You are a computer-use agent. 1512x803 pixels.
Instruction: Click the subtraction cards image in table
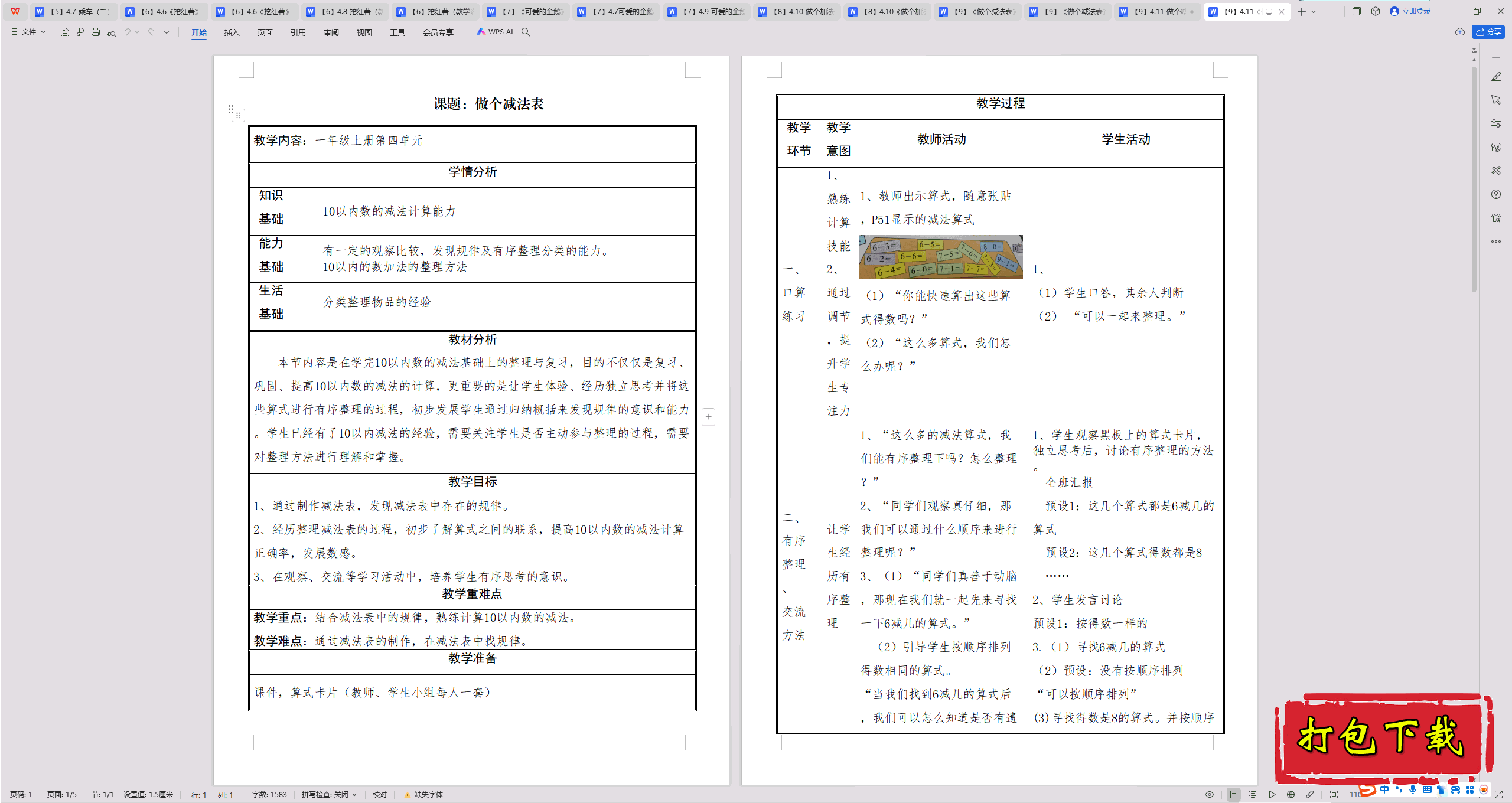941,257
